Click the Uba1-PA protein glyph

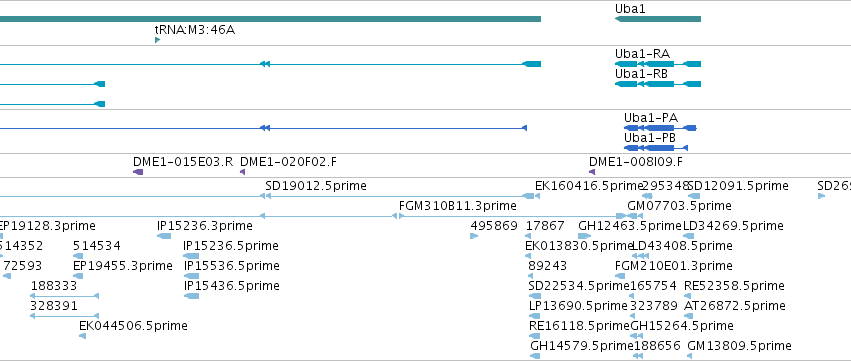pos(660,128)
